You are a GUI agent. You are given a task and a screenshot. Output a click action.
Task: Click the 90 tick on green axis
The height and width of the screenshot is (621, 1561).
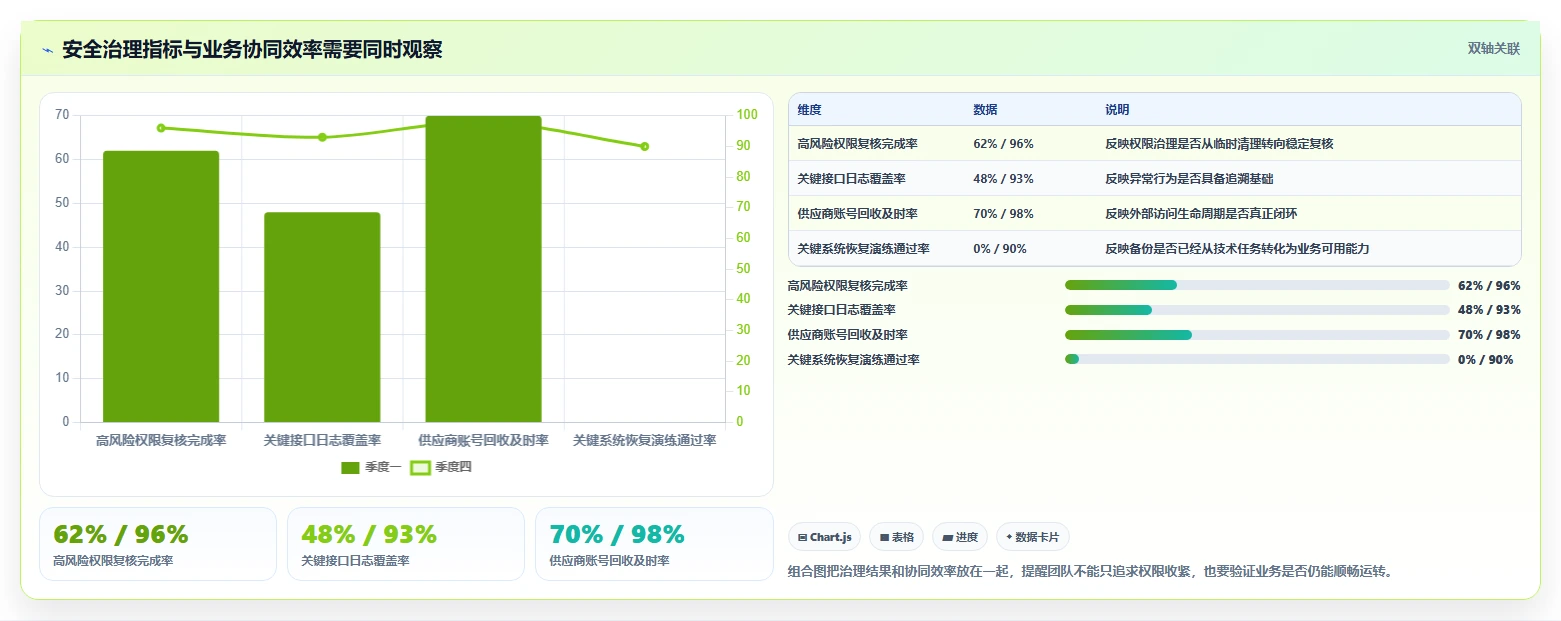point(743,146)
